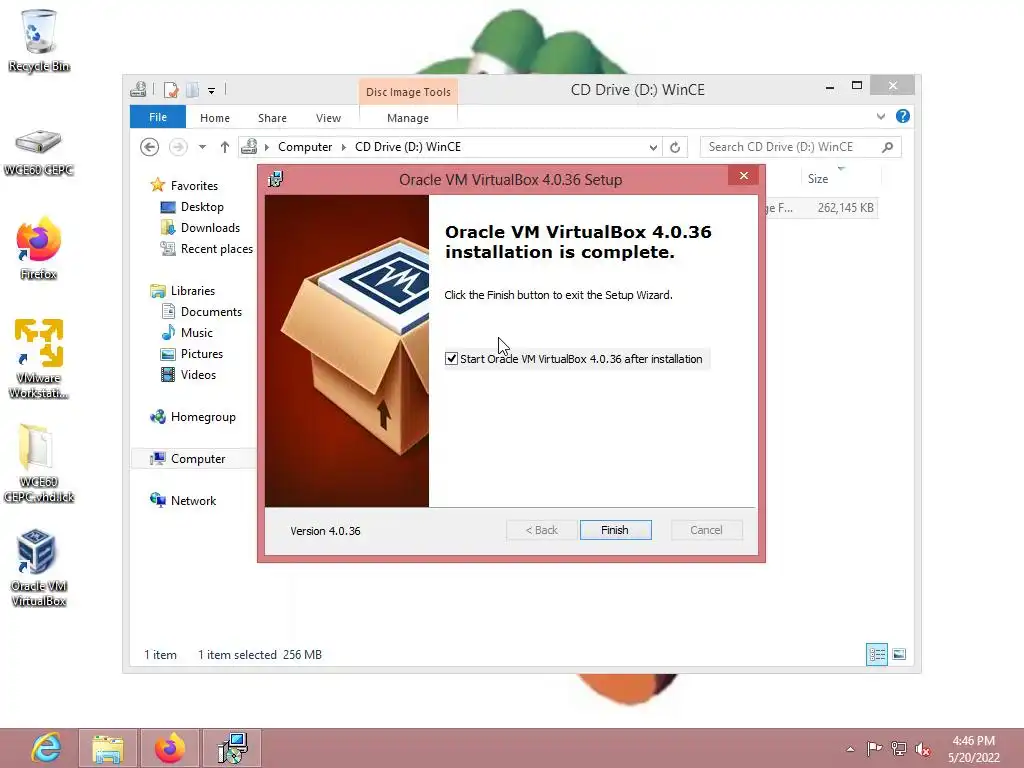Screen dimensions: 1024x768
Task: Open Desktop in navigation pane
Action: click(x=202, y=206)
